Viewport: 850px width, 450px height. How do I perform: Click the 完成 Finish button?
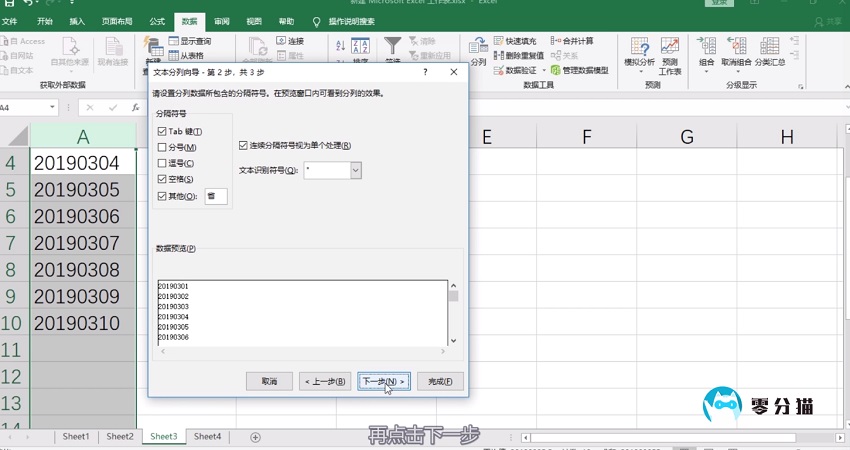(440, 381)
